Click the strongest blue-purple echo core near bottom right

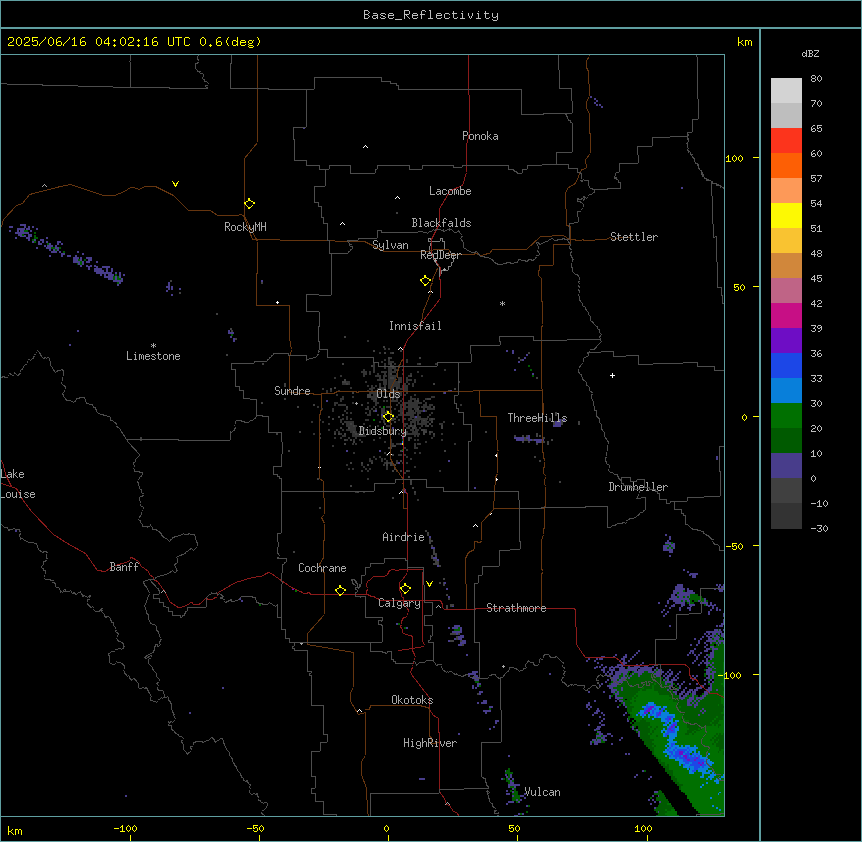coord(687,756)
